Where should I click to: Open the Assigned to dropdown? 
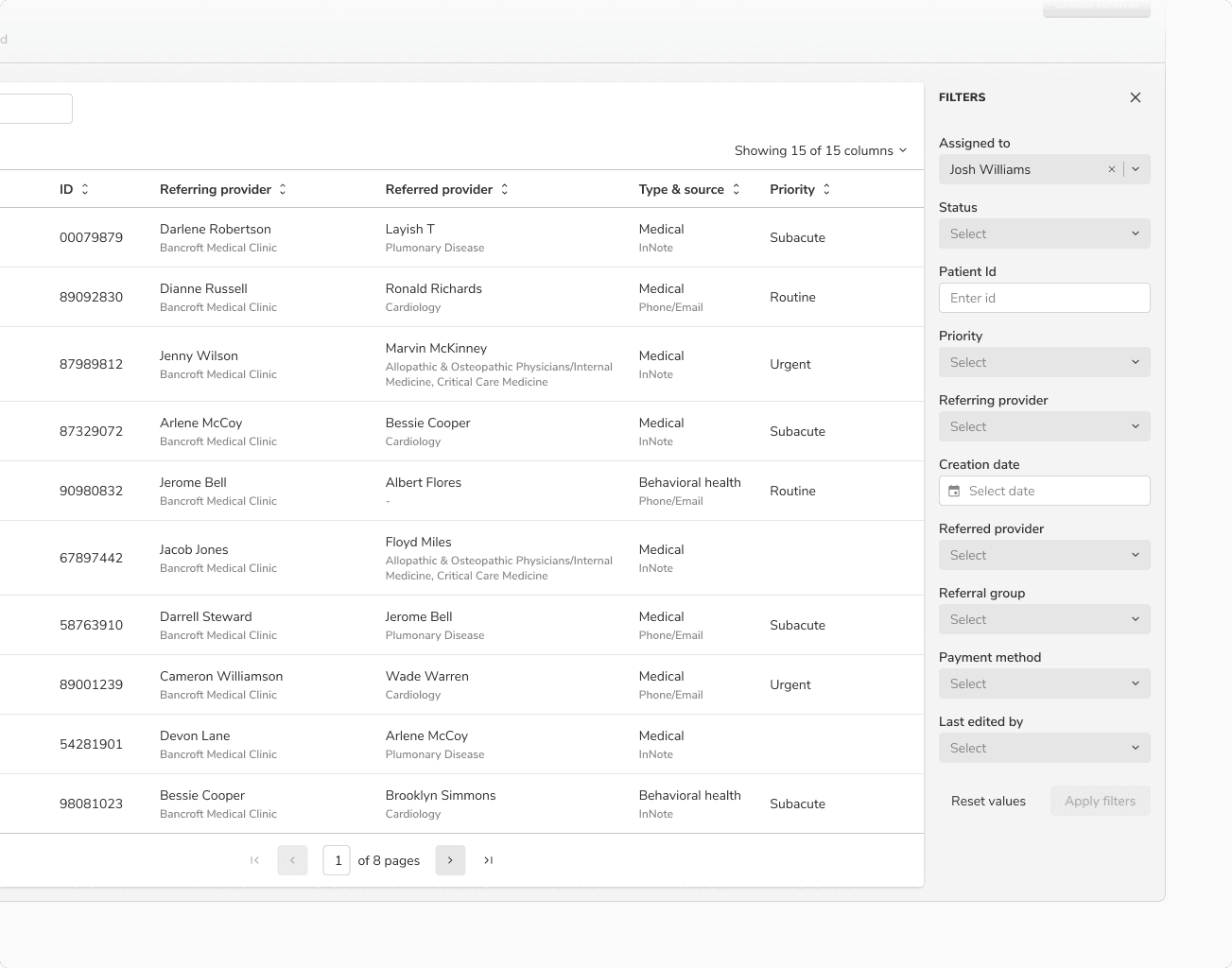coord(1135,169)
